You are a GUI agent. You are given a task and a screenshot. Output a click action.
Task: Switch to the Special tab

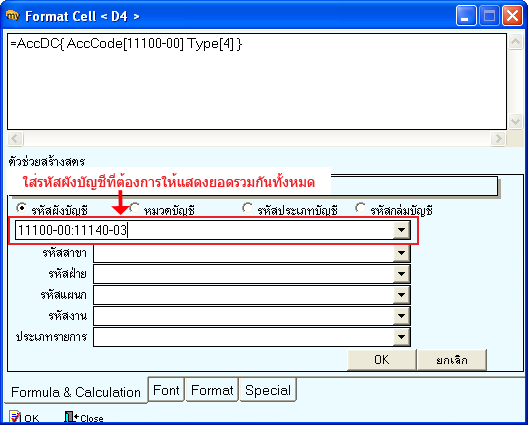coord(268,390)
